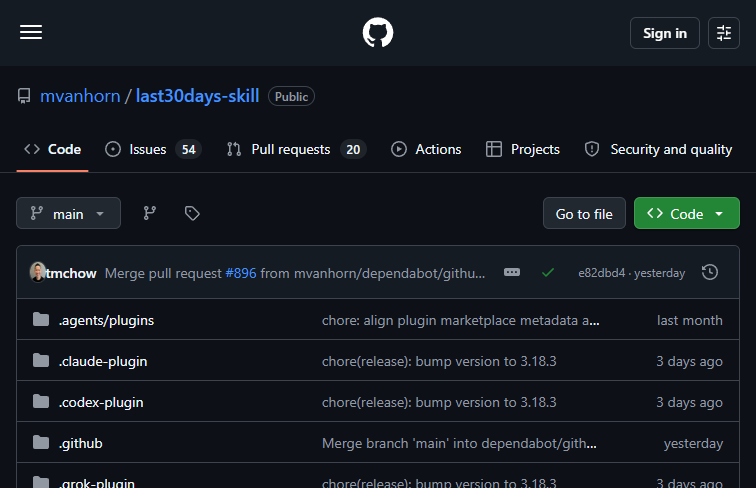Open commit e82dbd4 hash link
756x488 pixels.
pyautogui.click(x=602, y=273)
